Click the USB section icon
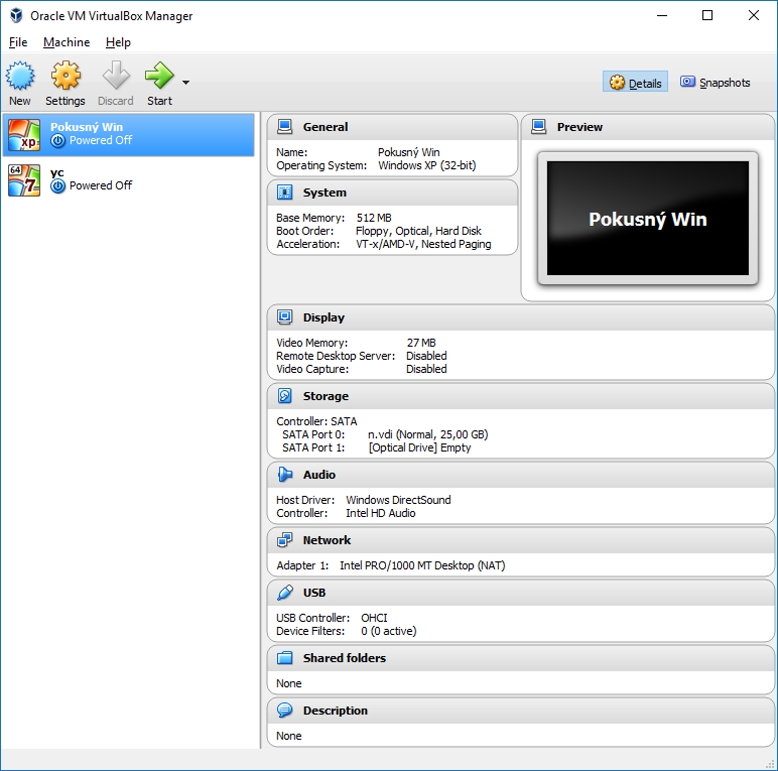This screenshot has height=771, width=778. (285, 592)
